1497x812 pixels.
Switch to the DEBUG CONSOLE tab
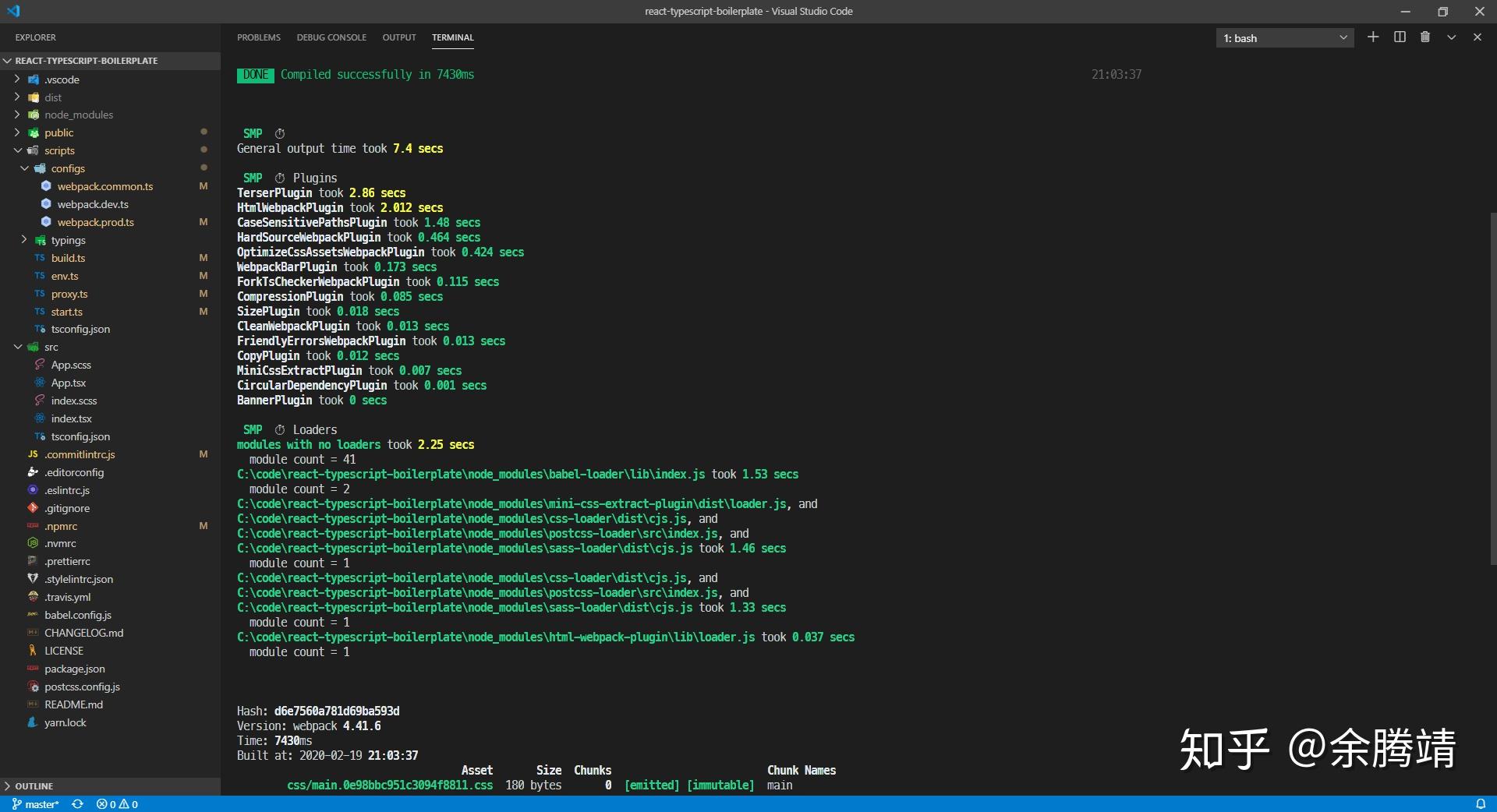coord(331,37)
